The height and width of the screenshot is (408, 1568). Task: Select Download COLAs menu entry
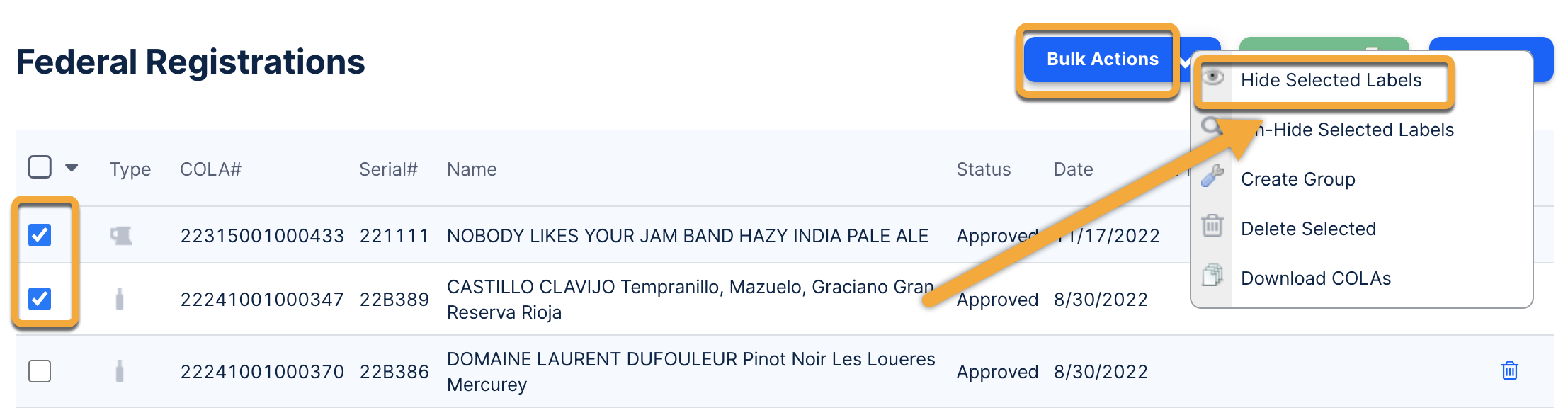tap(1315, 278)
